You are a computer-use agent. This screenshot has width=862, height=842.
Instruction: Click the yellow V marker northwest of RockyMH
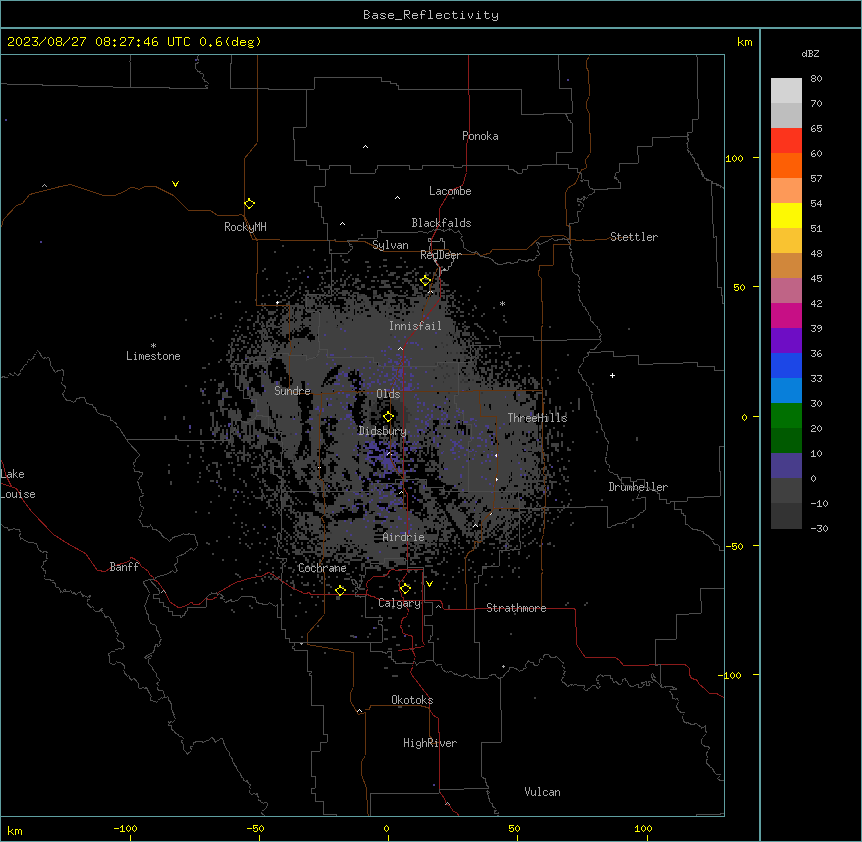(x=175, y=184)
